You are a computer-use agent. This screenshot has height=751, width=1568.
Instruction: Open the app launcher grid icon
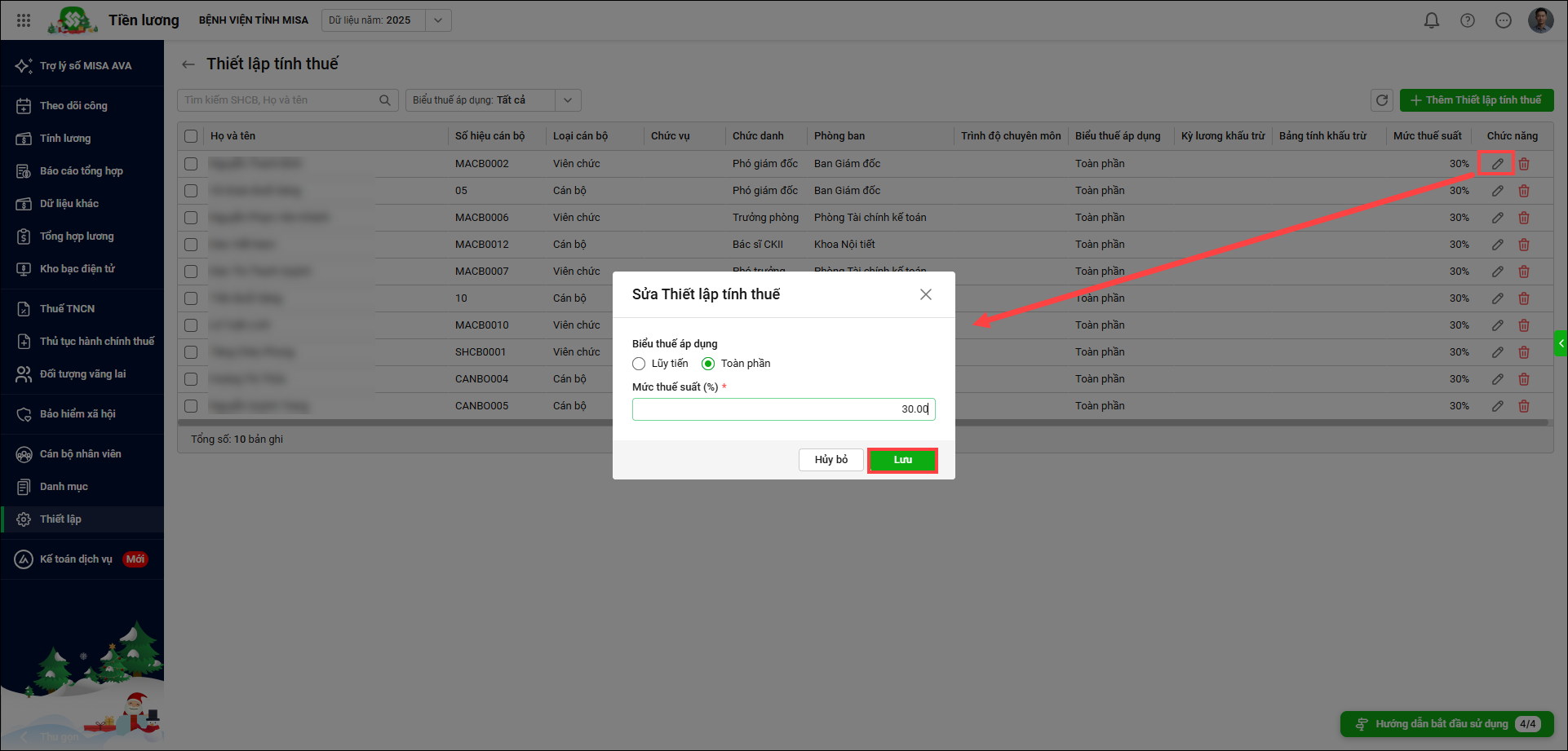tap(24, 20)
